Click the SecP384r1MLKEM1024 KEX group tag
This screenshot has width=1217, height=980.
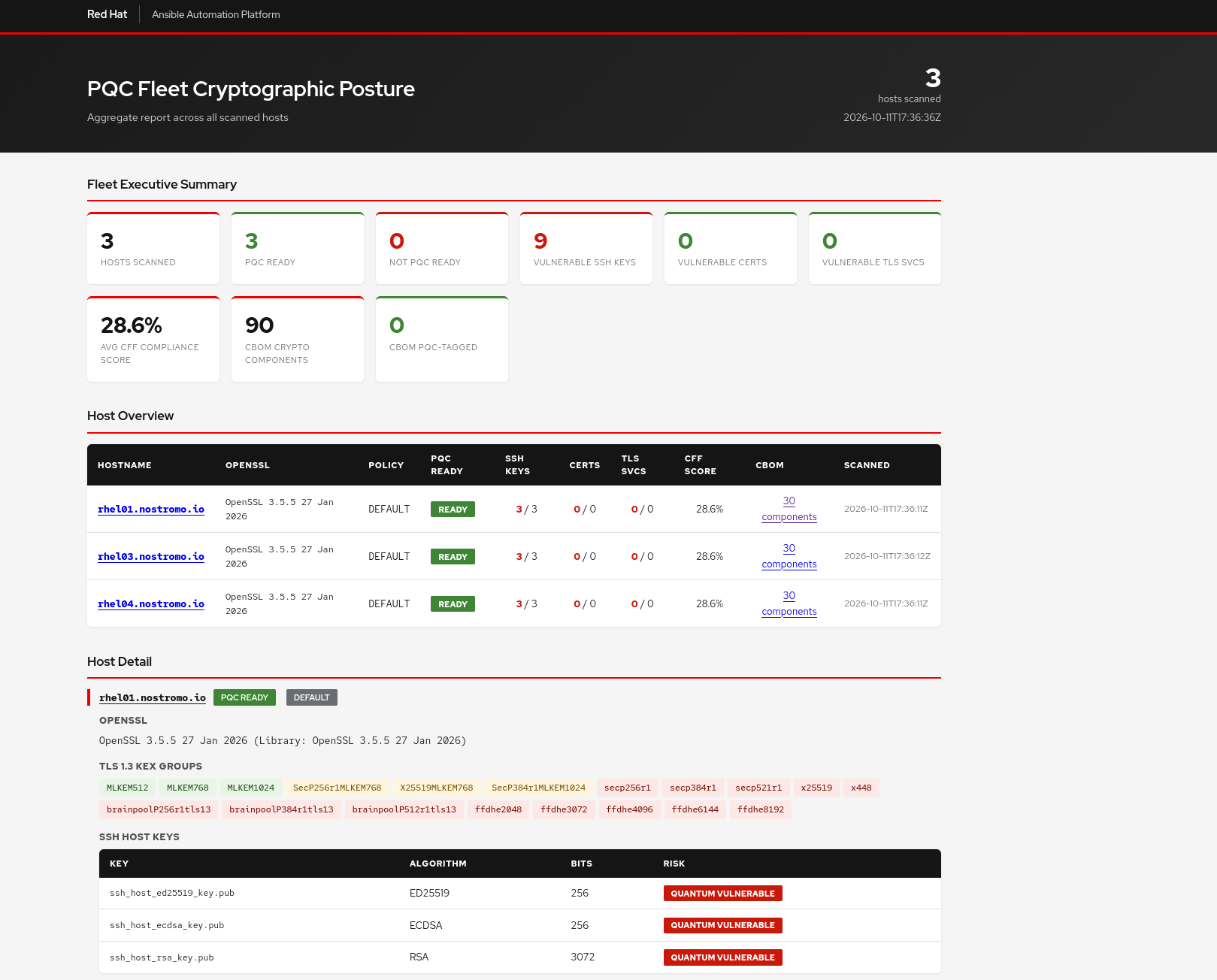538,788
